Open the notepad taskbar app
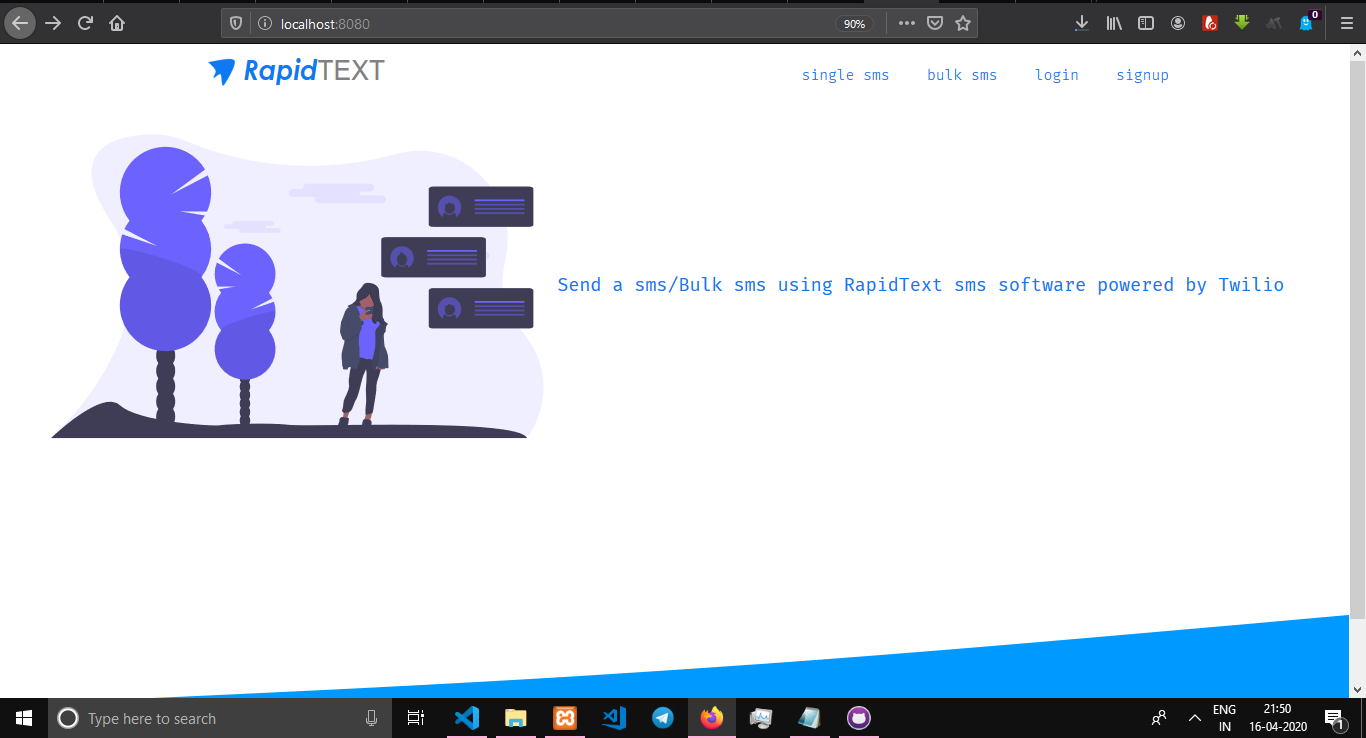 (810, 718)
